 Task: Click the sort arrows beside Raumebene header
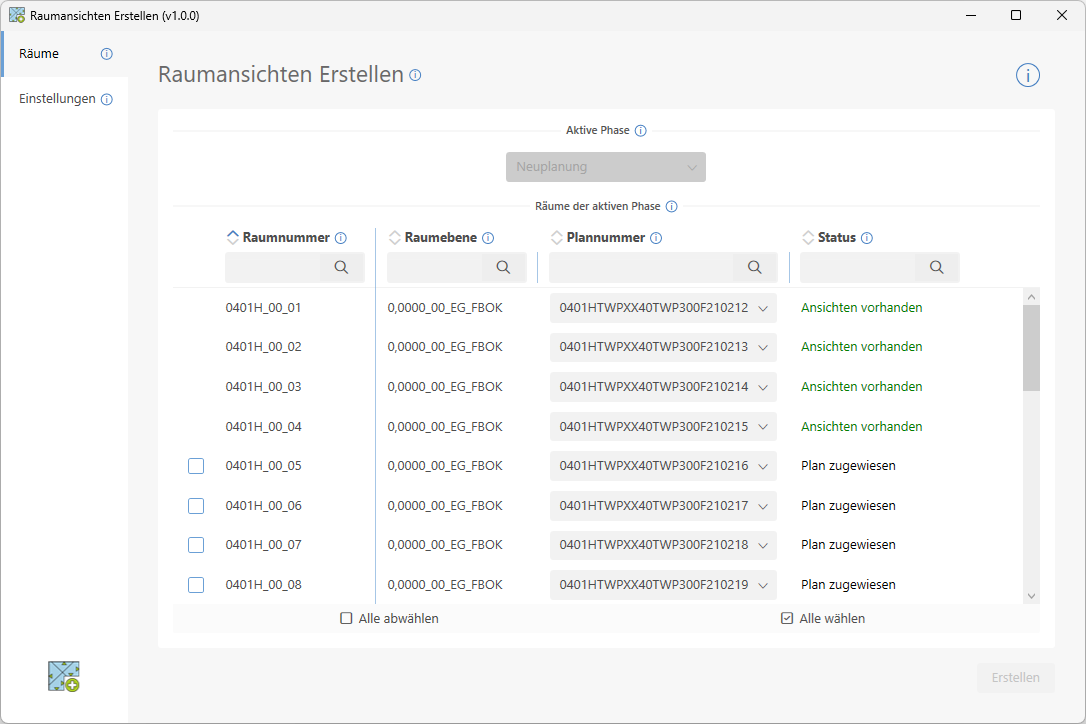pyautogui.click(x=395, y=238)
